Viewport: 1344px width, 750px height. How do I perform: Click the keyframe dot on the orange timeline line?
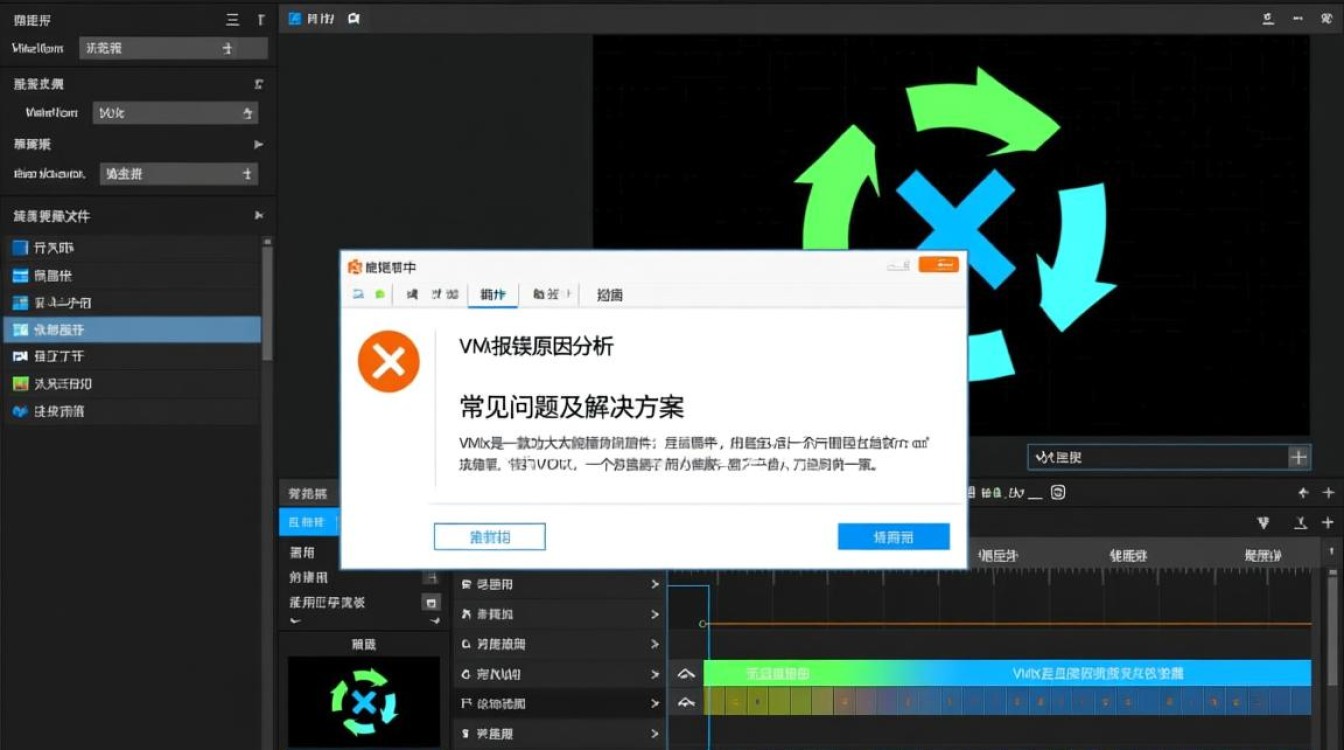pos(703,624)
